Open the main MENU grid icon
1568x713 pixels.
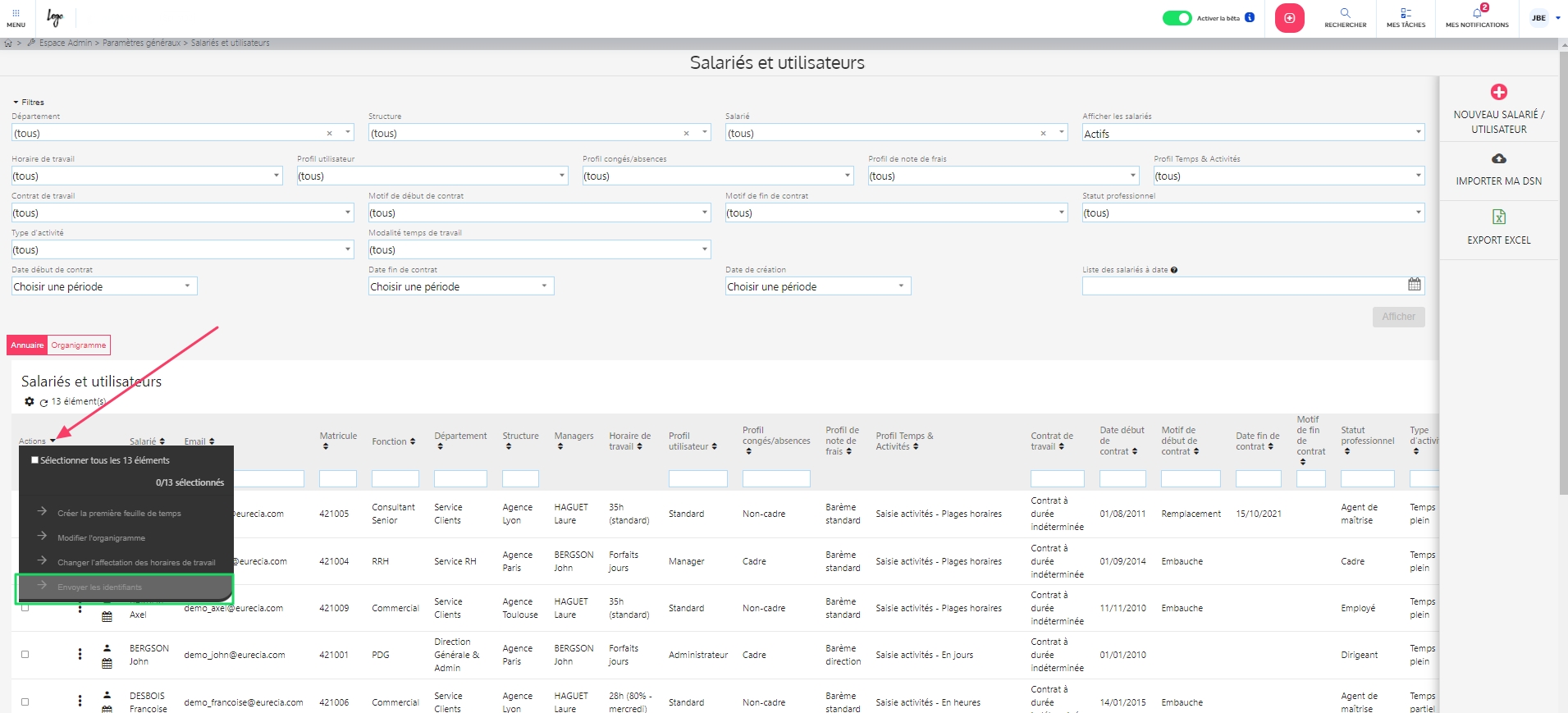16,13
